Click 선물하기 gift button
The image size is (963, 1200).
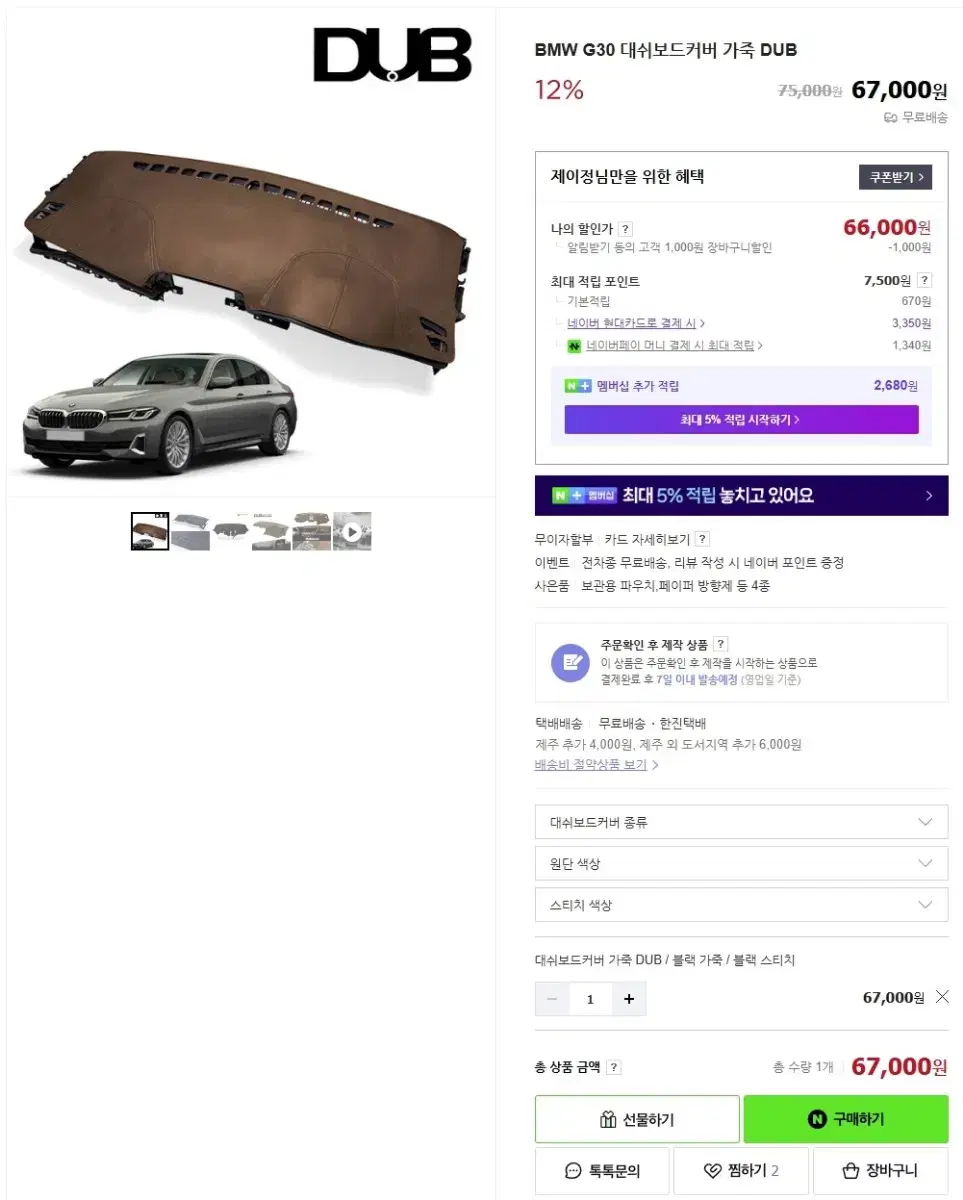click(637, 1119)
